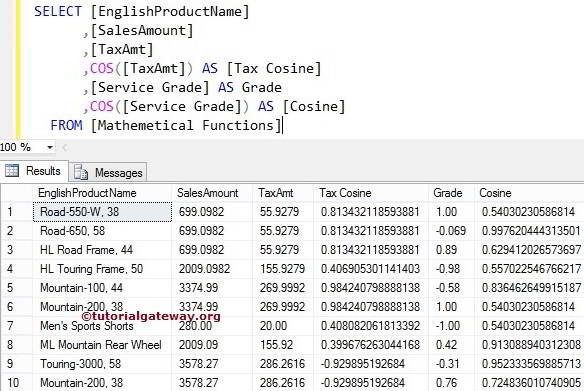Click the 0.997620444313501 cosine cell
Screen dimensions: 584x391
530,231
